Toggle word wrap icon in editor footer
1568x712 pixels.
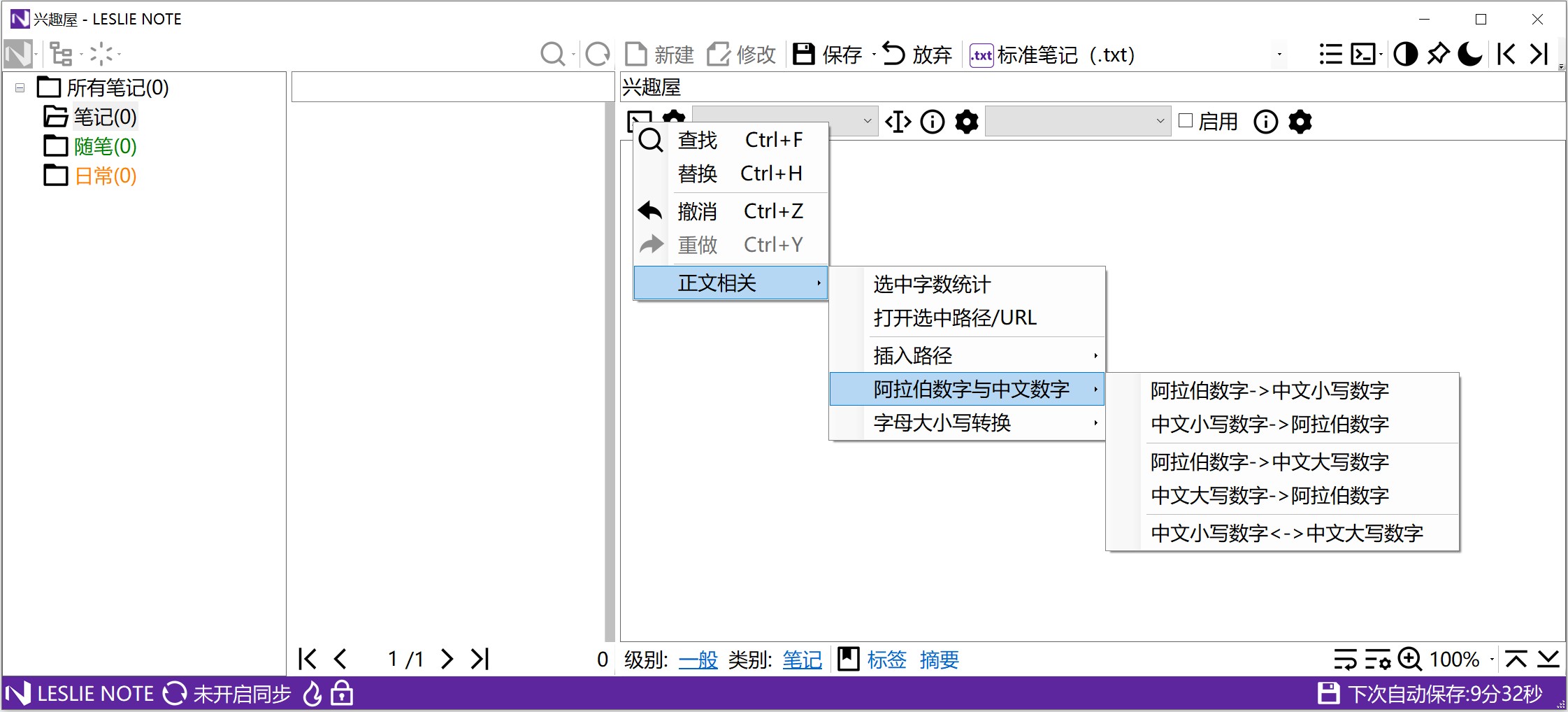tap(1344, 659)
